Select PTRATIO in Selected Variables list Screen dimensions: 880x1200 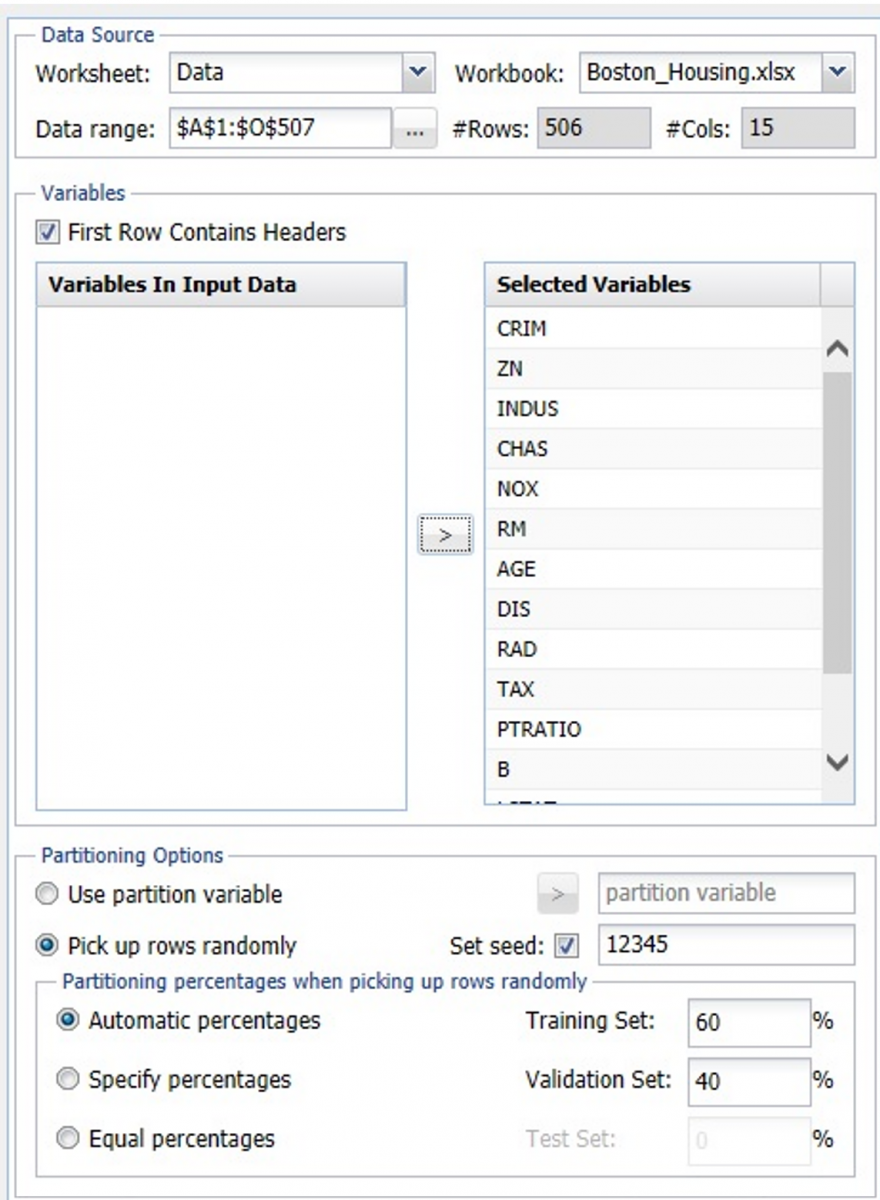coord(539,730)
